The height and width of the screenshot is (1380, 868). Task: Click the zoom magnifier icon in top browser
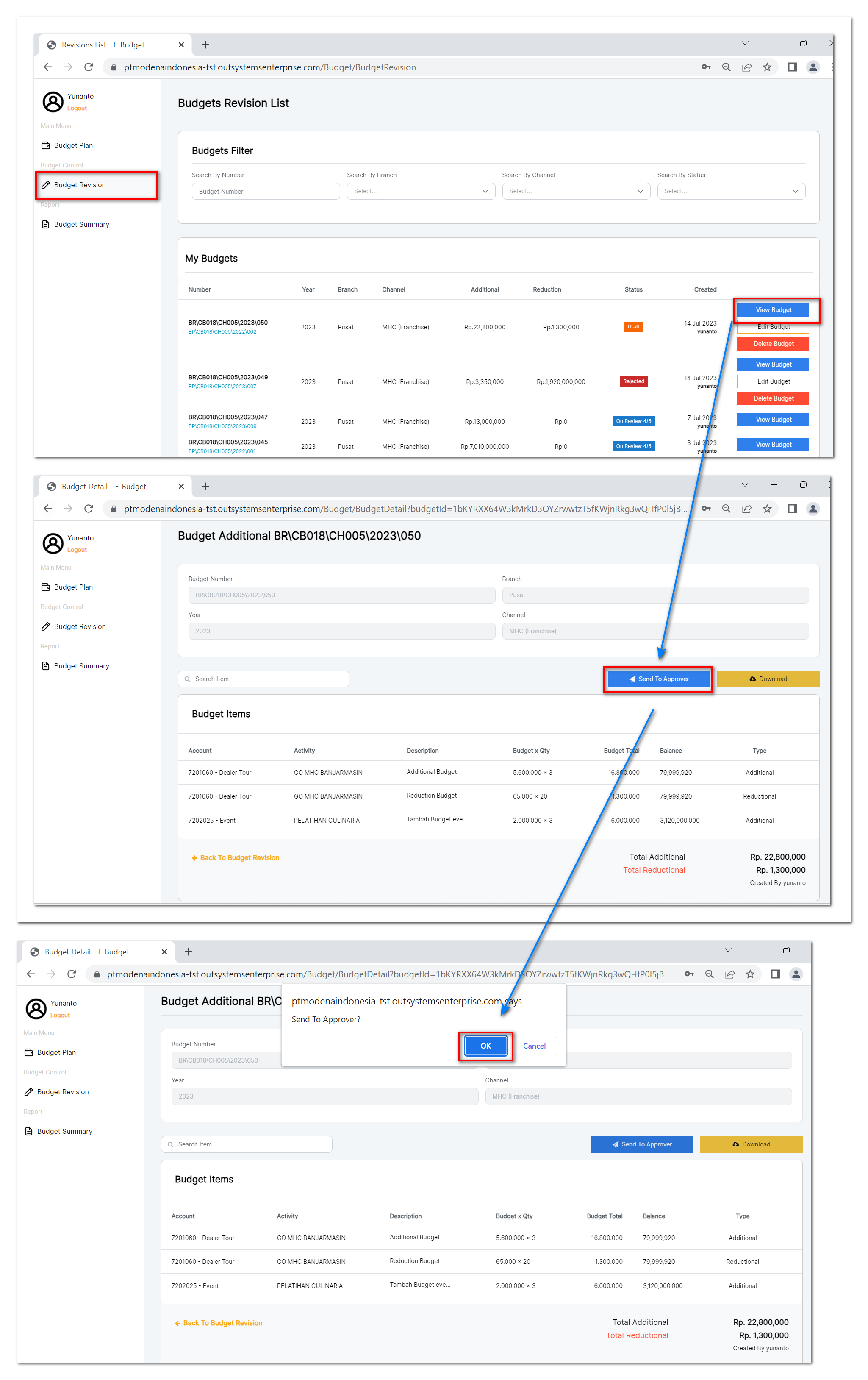tap(726, 67)
